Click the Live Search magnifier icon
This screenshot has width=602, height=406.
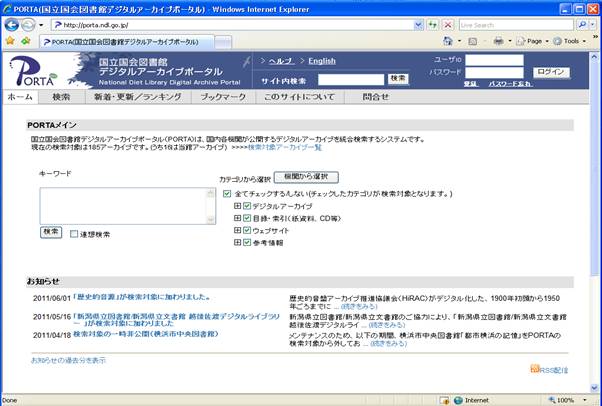582,25
